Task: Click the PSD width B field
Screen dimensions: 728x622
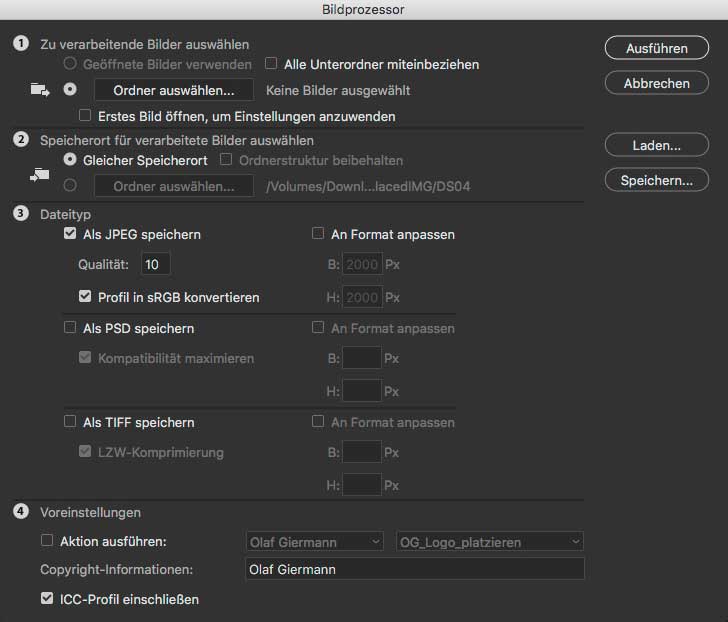Action: pos(362,358)
